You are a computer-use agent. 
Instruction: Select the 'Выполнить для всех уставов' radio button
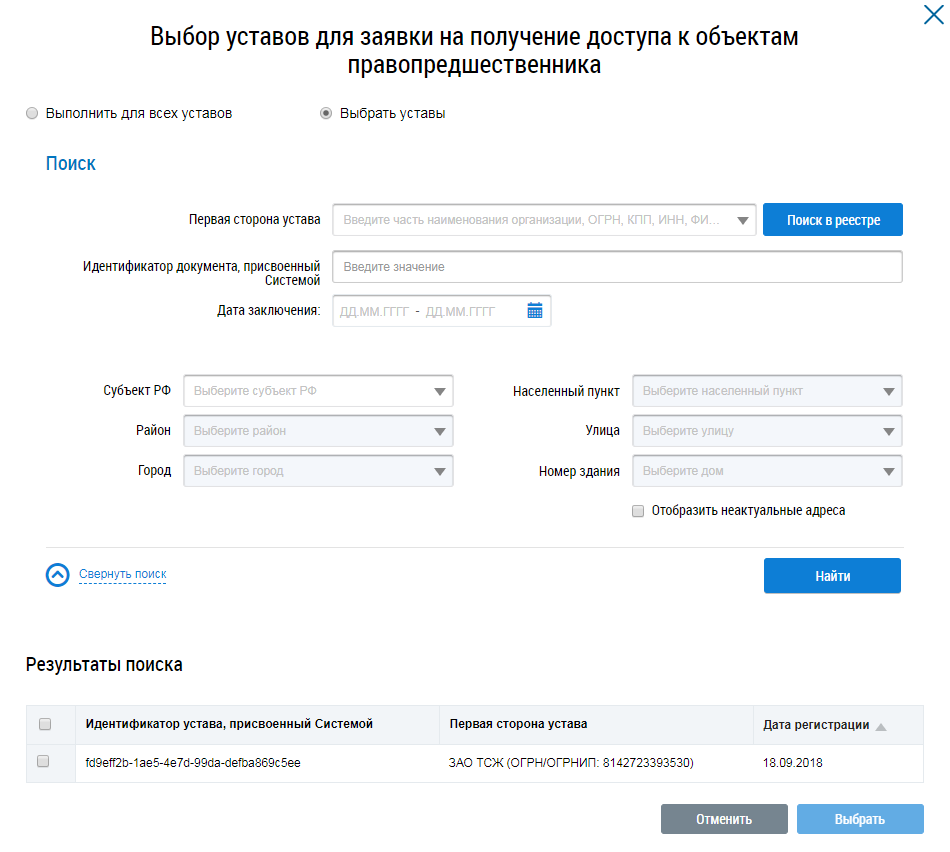coord(32,114)
